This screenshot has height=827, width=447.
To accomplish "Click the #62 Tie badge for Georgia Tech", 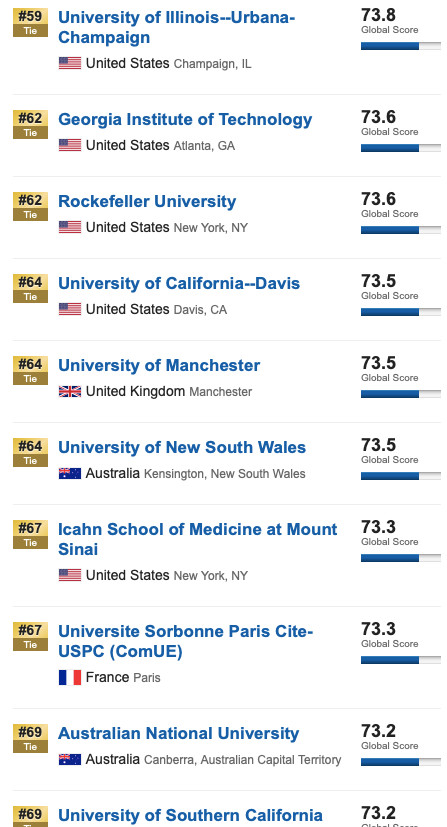I will (x=31, y=124).
